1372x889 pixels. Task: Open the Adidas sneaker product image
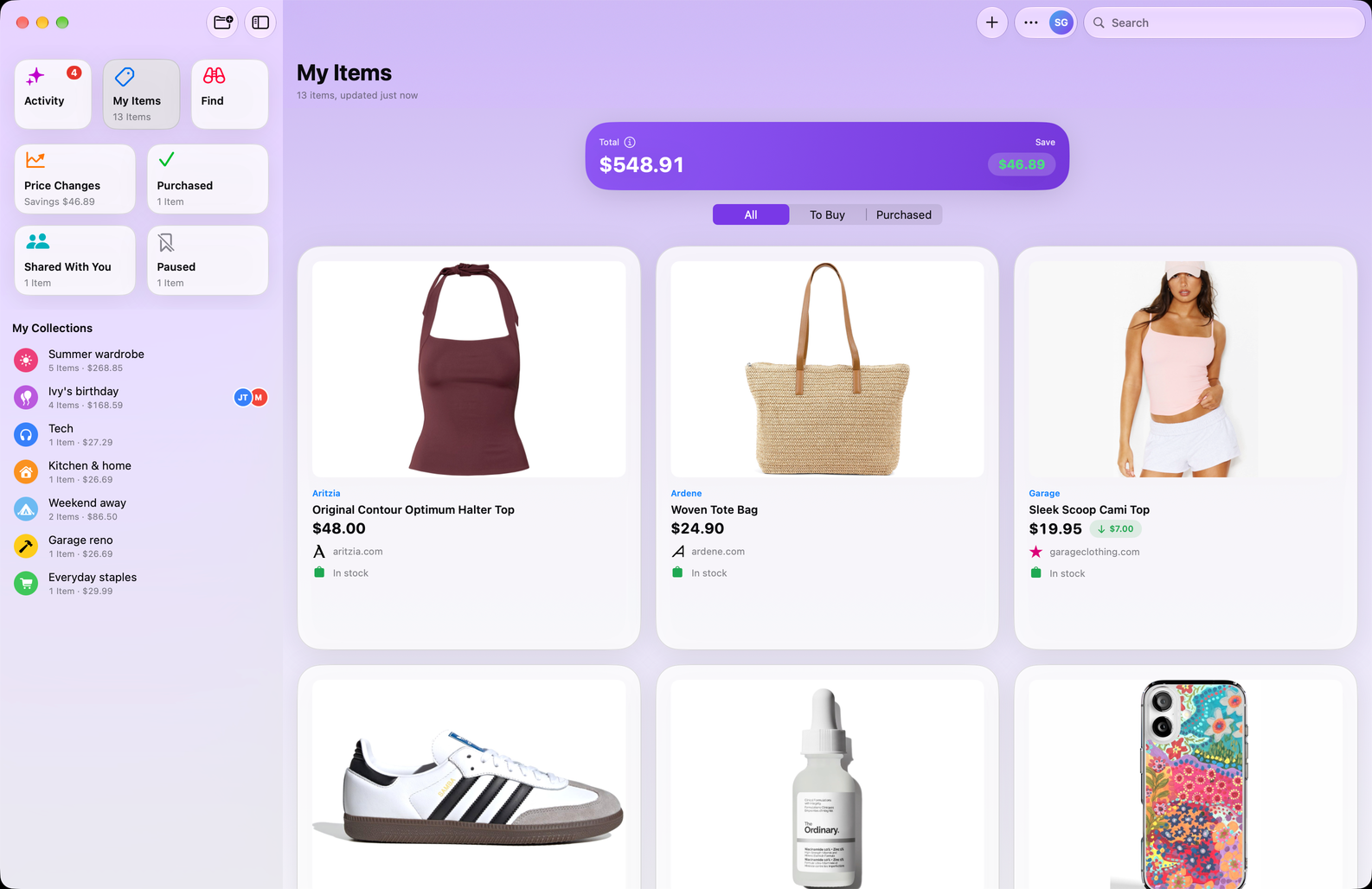469,784
